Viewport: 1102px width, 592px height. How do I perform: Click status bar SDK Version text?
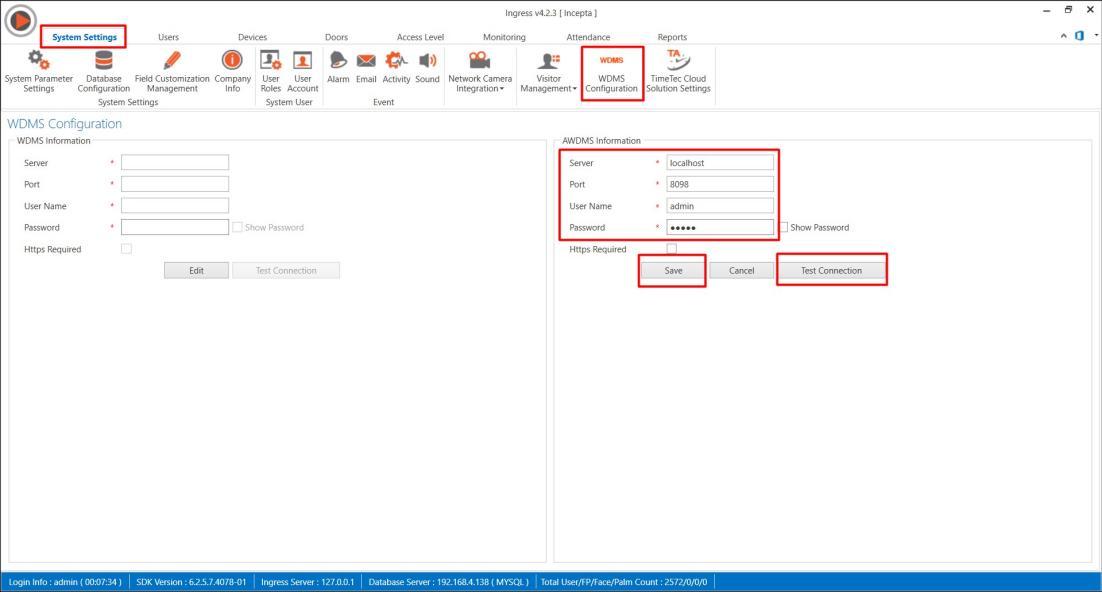coord(191,582)
